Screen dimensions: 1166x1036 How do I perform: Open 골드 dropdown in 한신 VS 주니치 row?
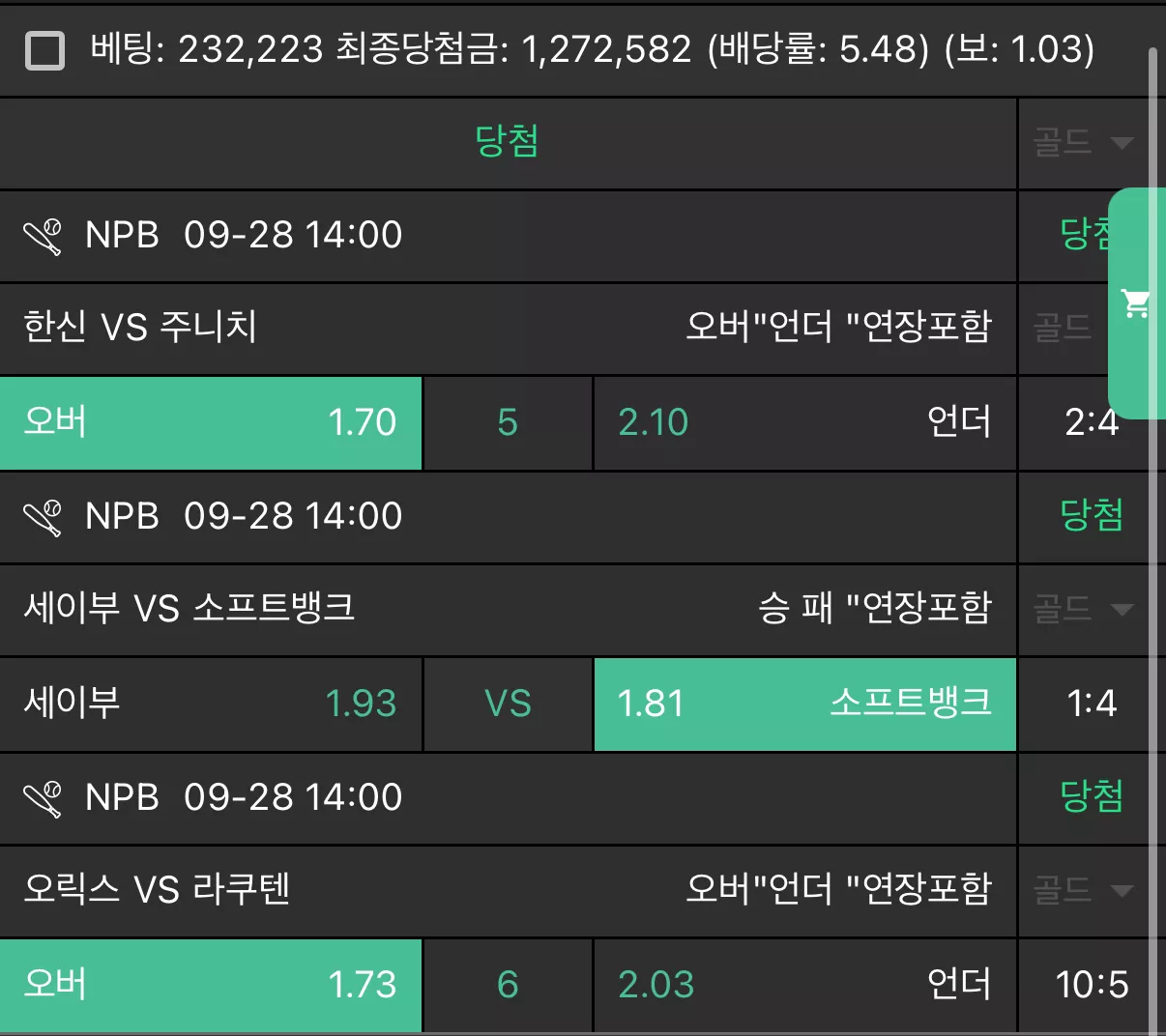pos(1064,328)
